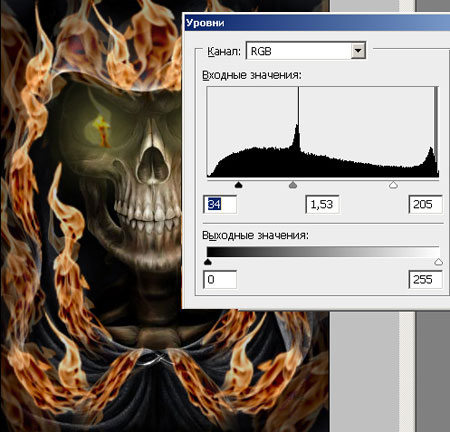Click the Канал dropdown arrow button
450x432 pixels.
[358, 51]
